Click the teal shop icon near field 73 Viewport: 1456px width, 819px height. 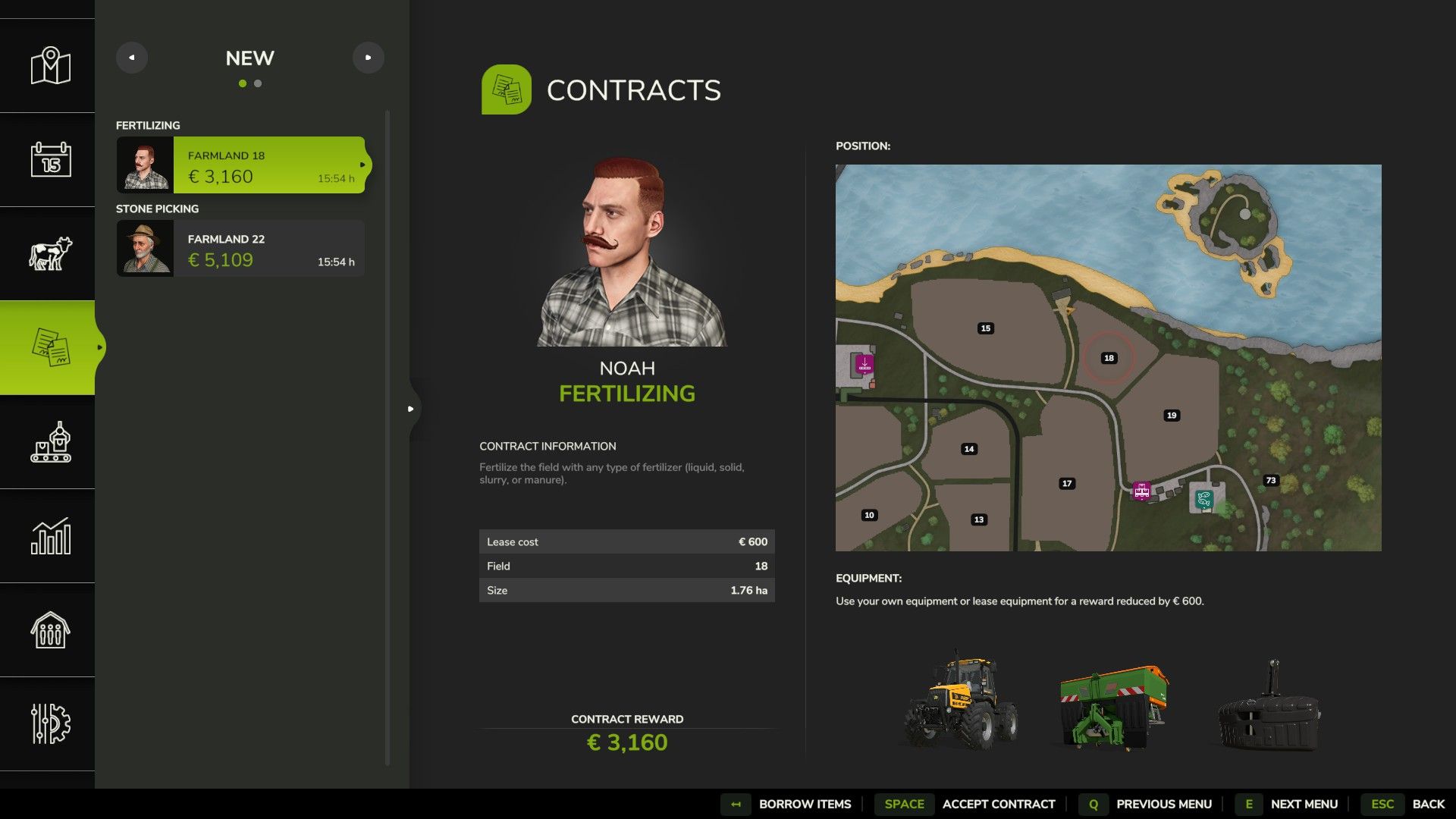coord(1203,499)
